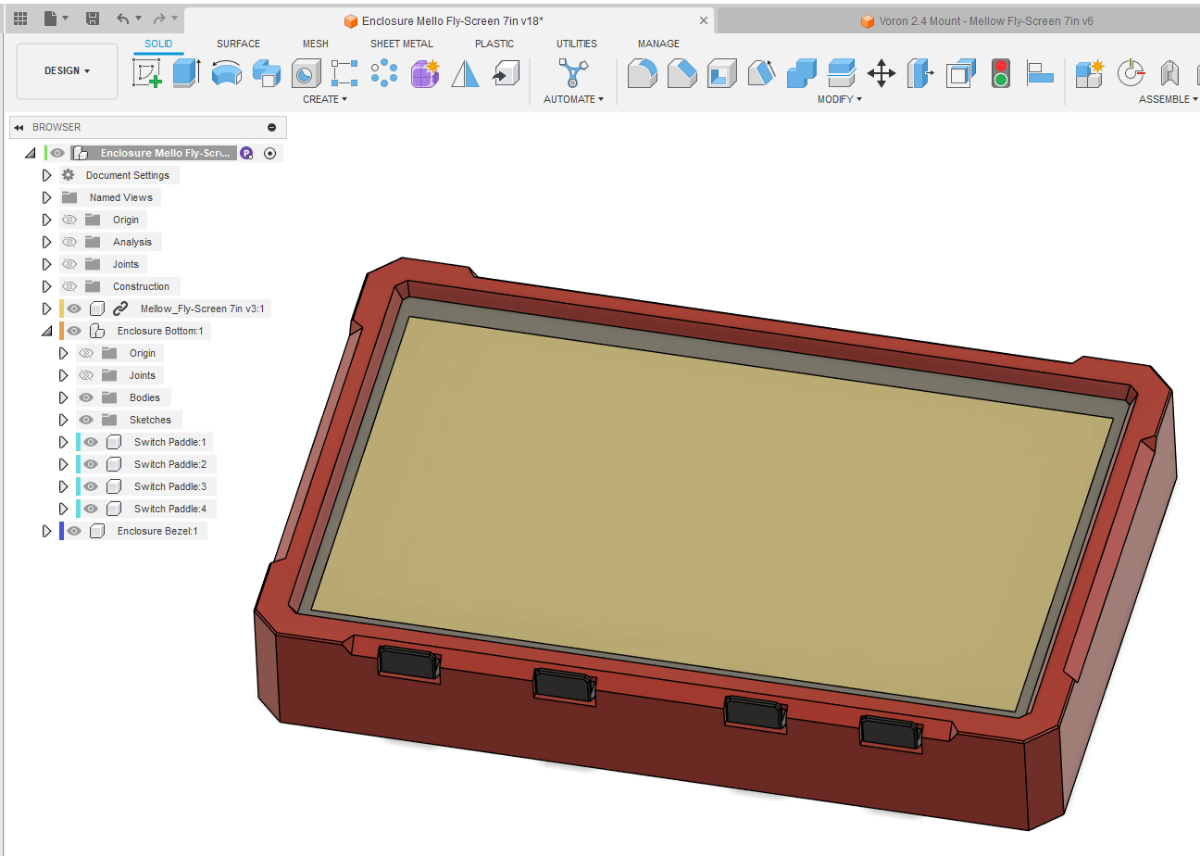Collapse the Enclosure Bottom:1 node

46,331
